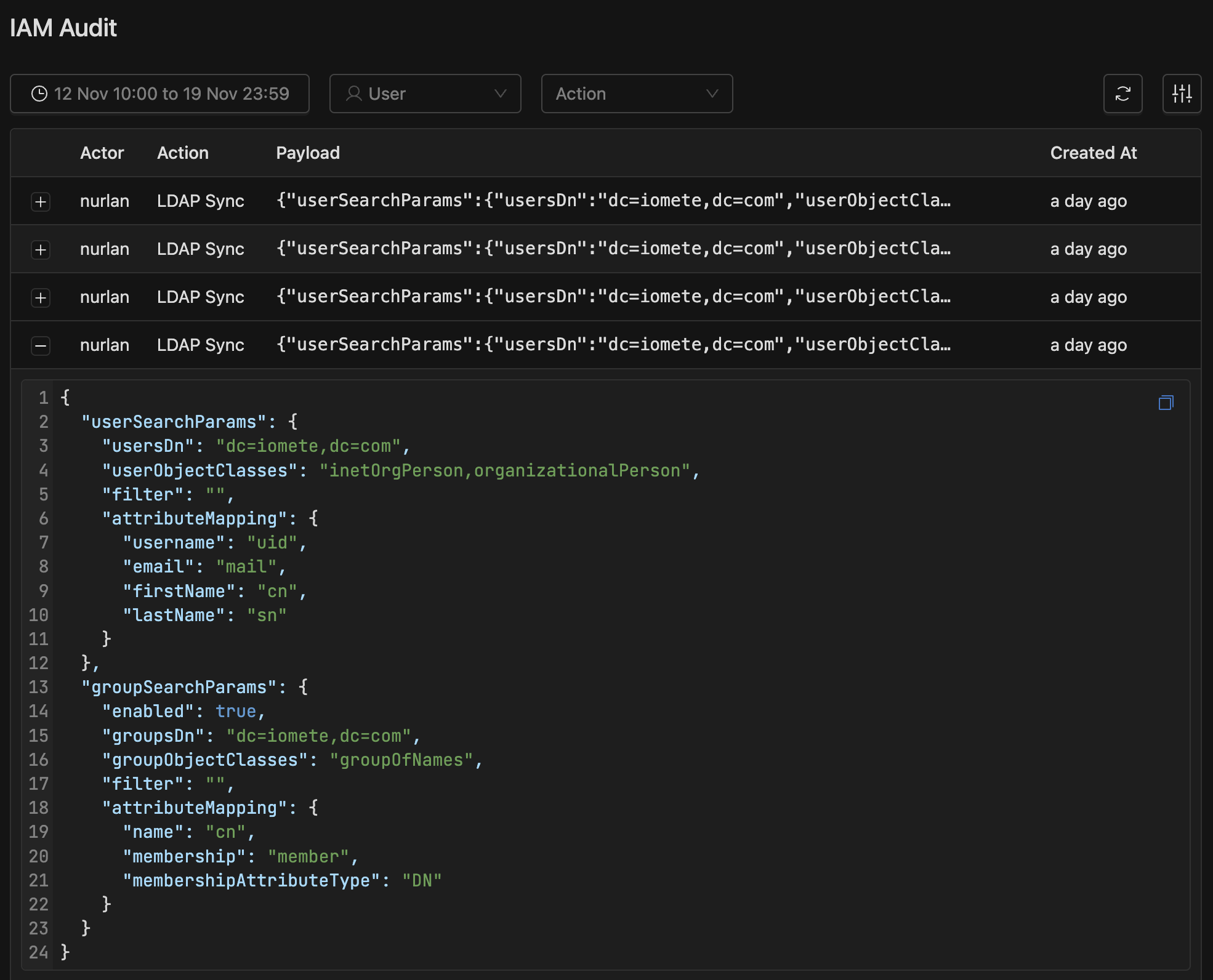Expand the third LDAP Sync row

[41, 297]
